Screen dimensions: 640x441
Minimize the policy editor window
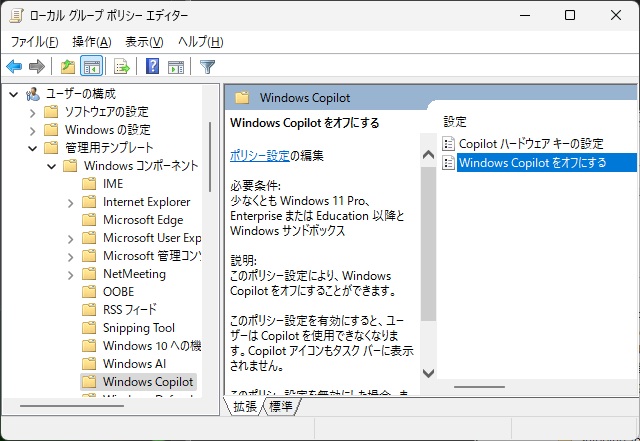coord(525,16)
